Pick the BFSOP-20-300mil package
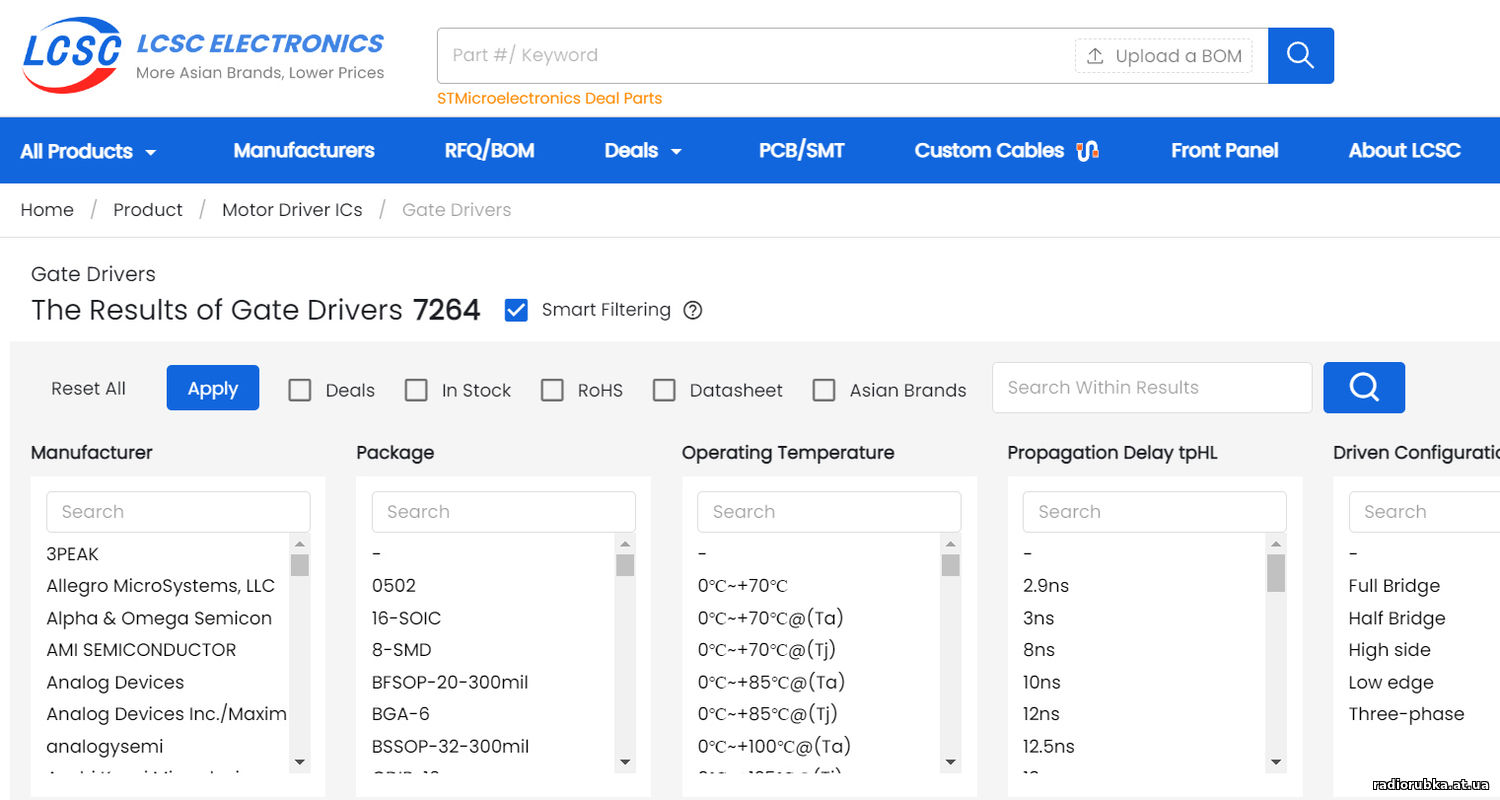Viewport: 1500px width, 800px height. 450,682
